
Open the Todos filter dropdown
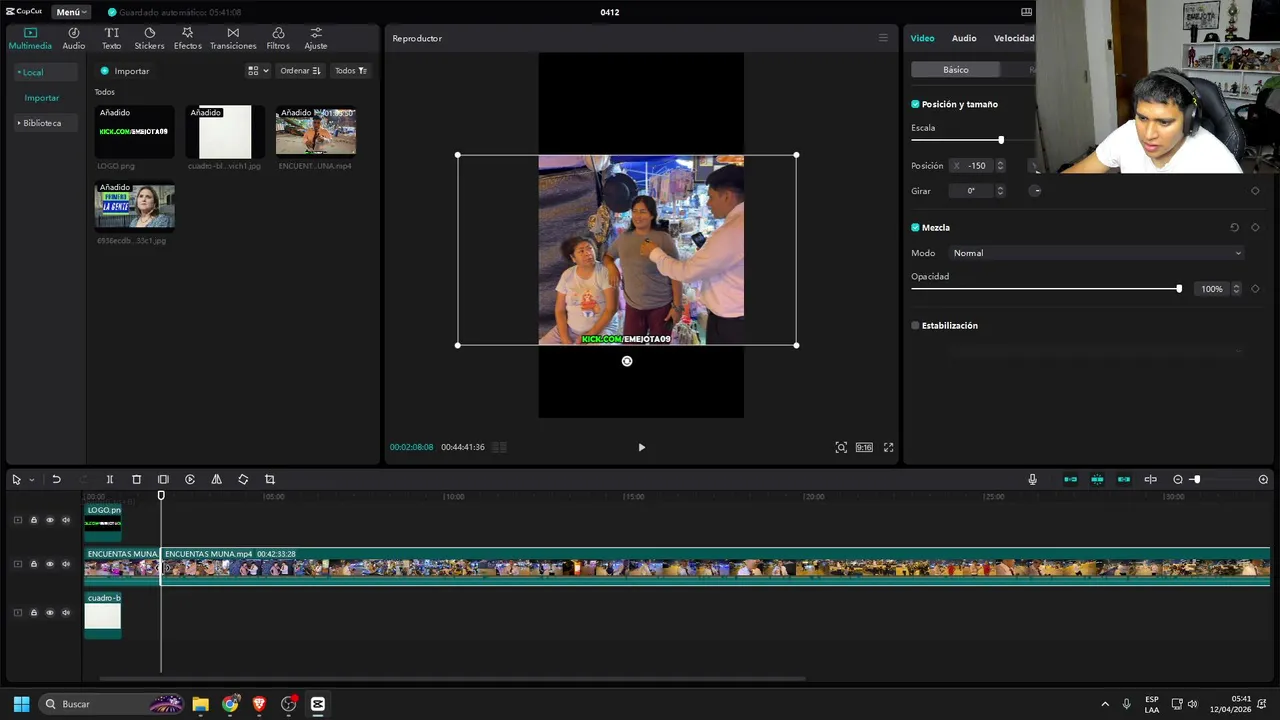[x=351, y=71]
